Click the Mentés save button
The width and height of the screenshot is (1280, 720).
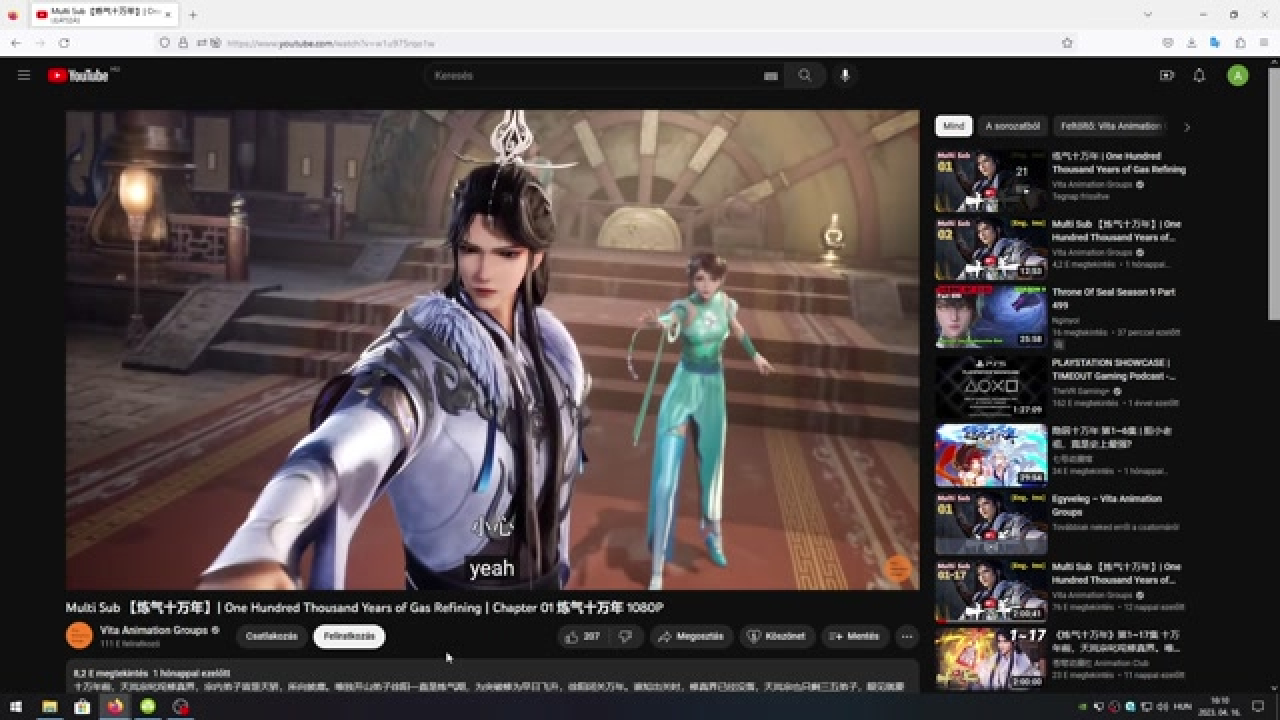855,637
